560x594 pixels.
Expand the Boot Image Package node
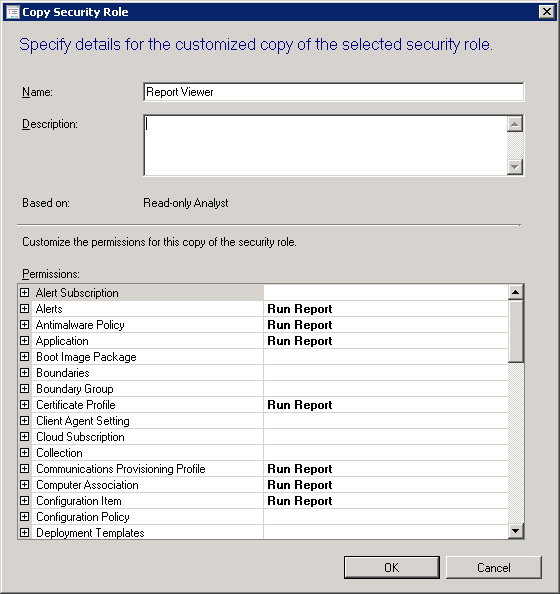click(x=25, y=357)
